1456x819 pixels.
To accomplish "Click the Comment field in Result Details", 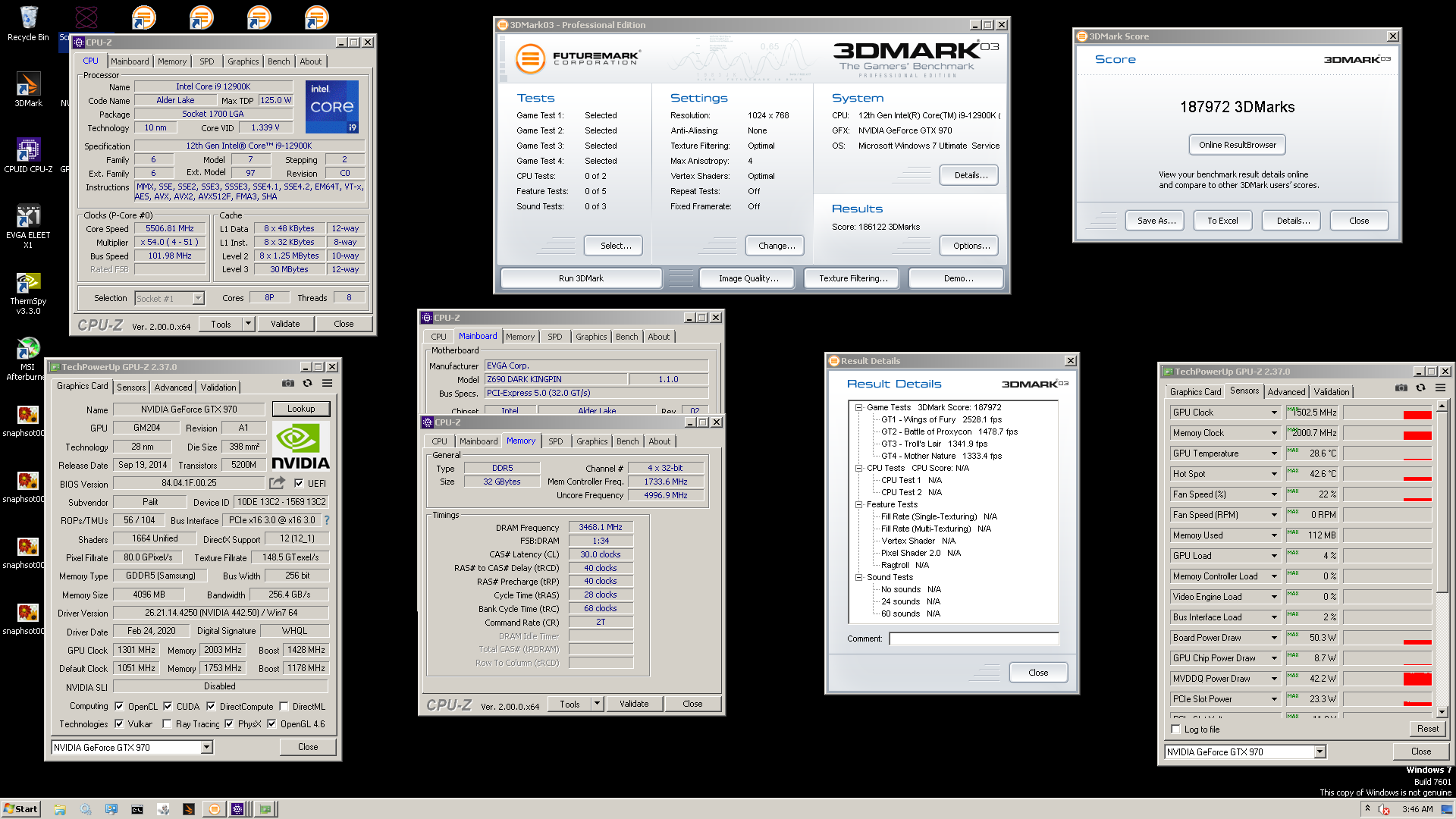I will point(974,639).
